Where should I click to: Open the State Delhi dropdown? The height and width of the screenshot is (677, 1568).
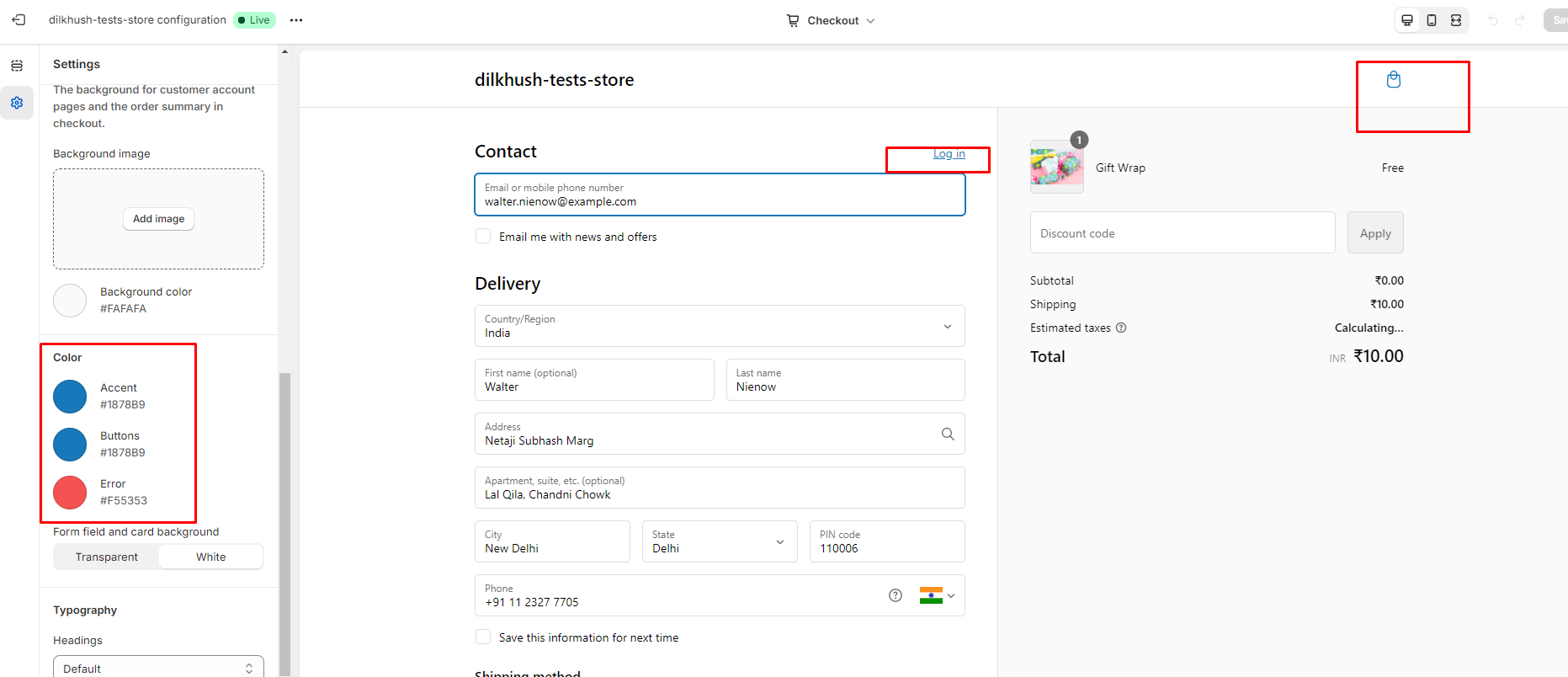[720, 541]
